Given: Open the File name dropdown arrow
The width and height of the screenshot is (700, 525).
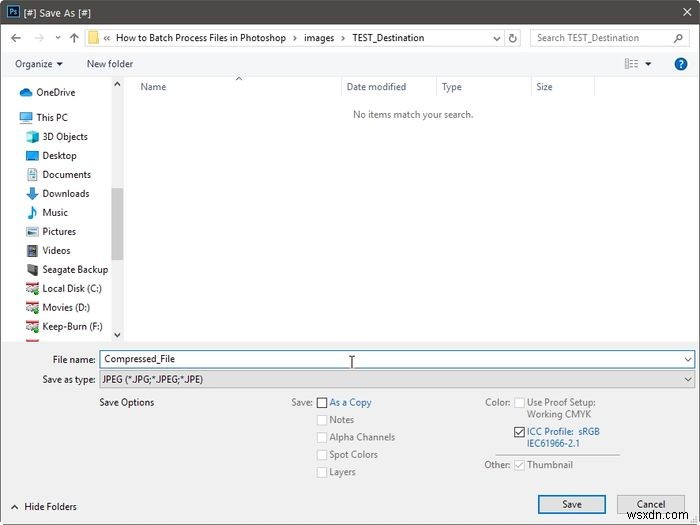Looking at the screenshot, I should pos(688,359).
